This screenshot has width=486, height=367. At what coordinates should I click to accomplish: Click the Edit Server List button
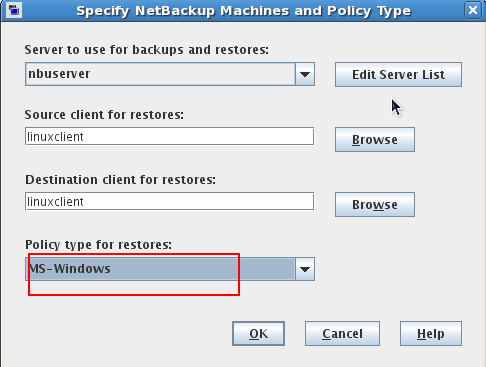[398, 74]
